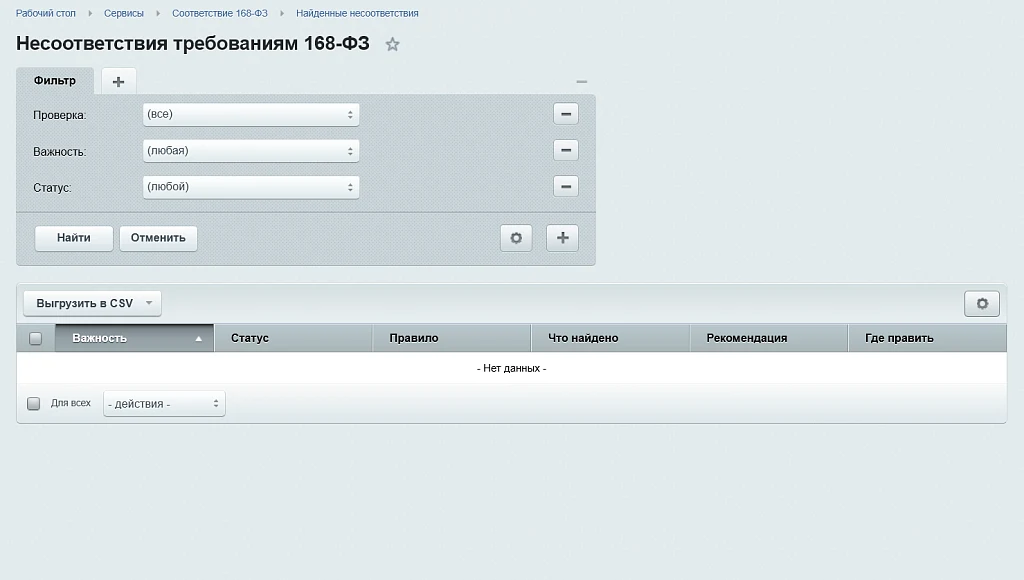This screenshot has height=580, width=1024.
Task: Select the Фильтр tab
Action: coord(55,81)
